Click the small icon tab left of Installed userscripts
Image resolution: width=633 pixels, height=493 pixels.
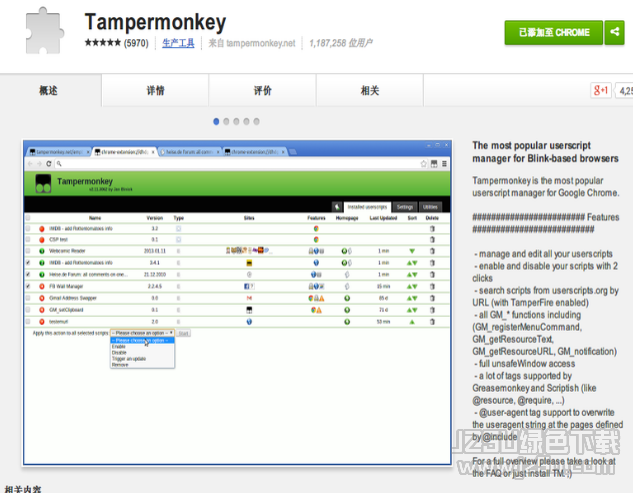[337, 207]
